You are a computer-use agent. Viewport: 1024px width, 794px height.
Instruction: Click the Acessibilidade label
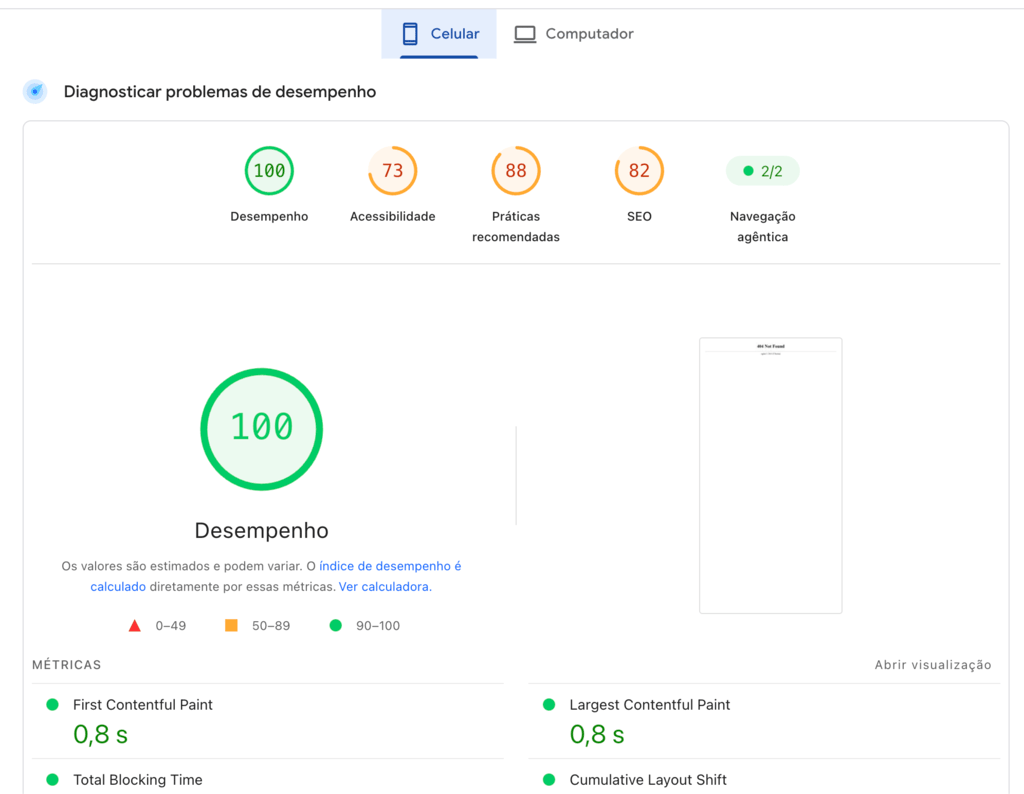coord(392,216)
